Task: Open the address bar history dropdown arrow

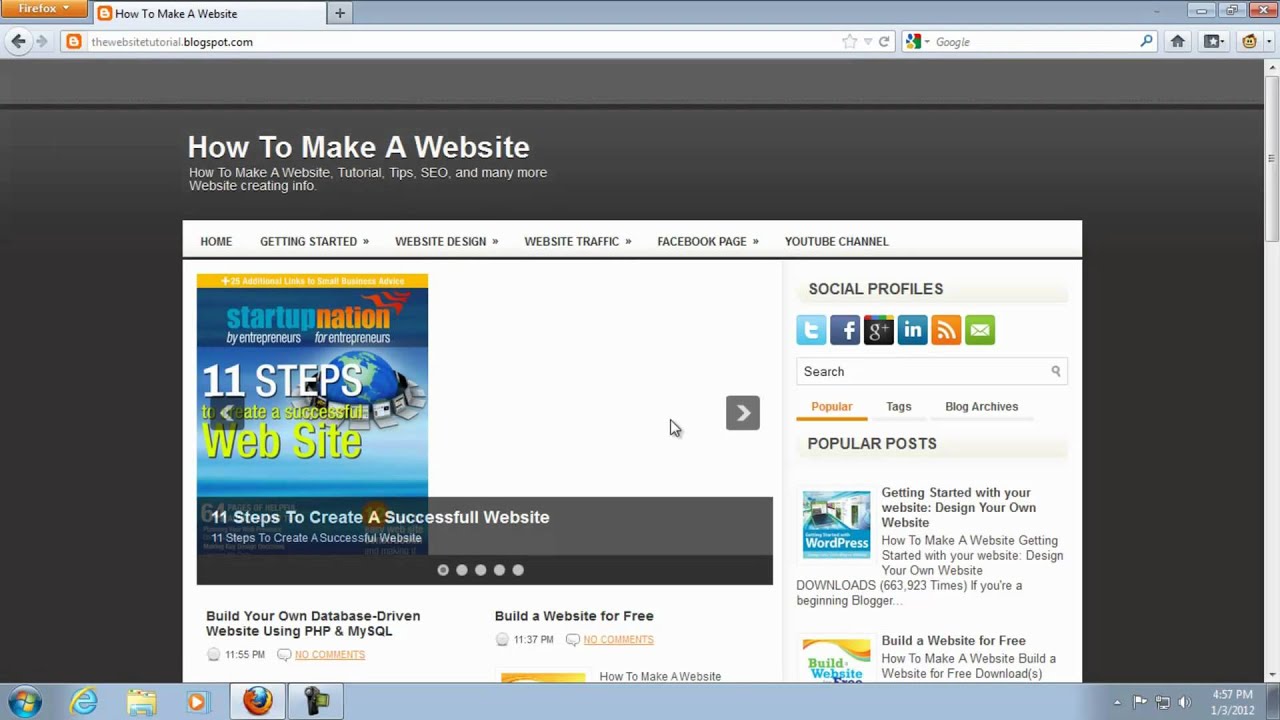Action: (867, 42)
